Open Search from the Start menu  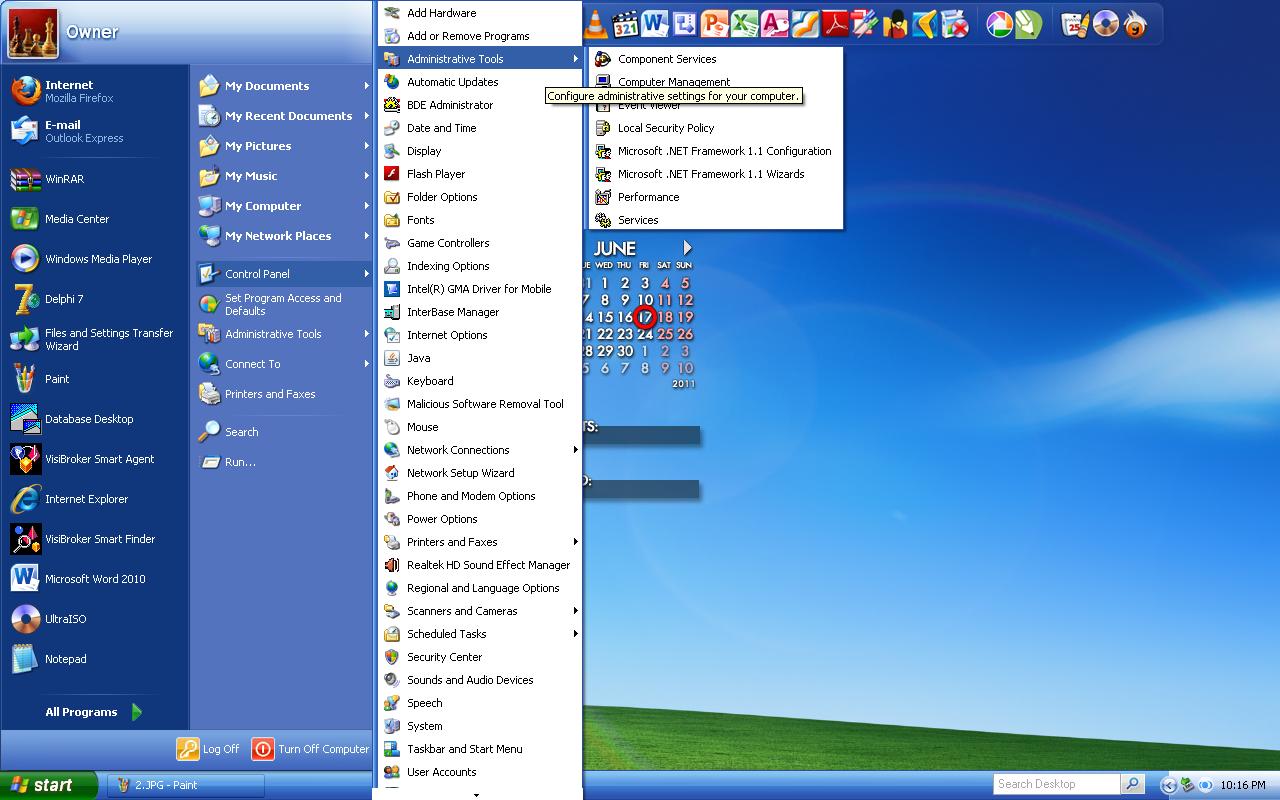coord(284,432)
